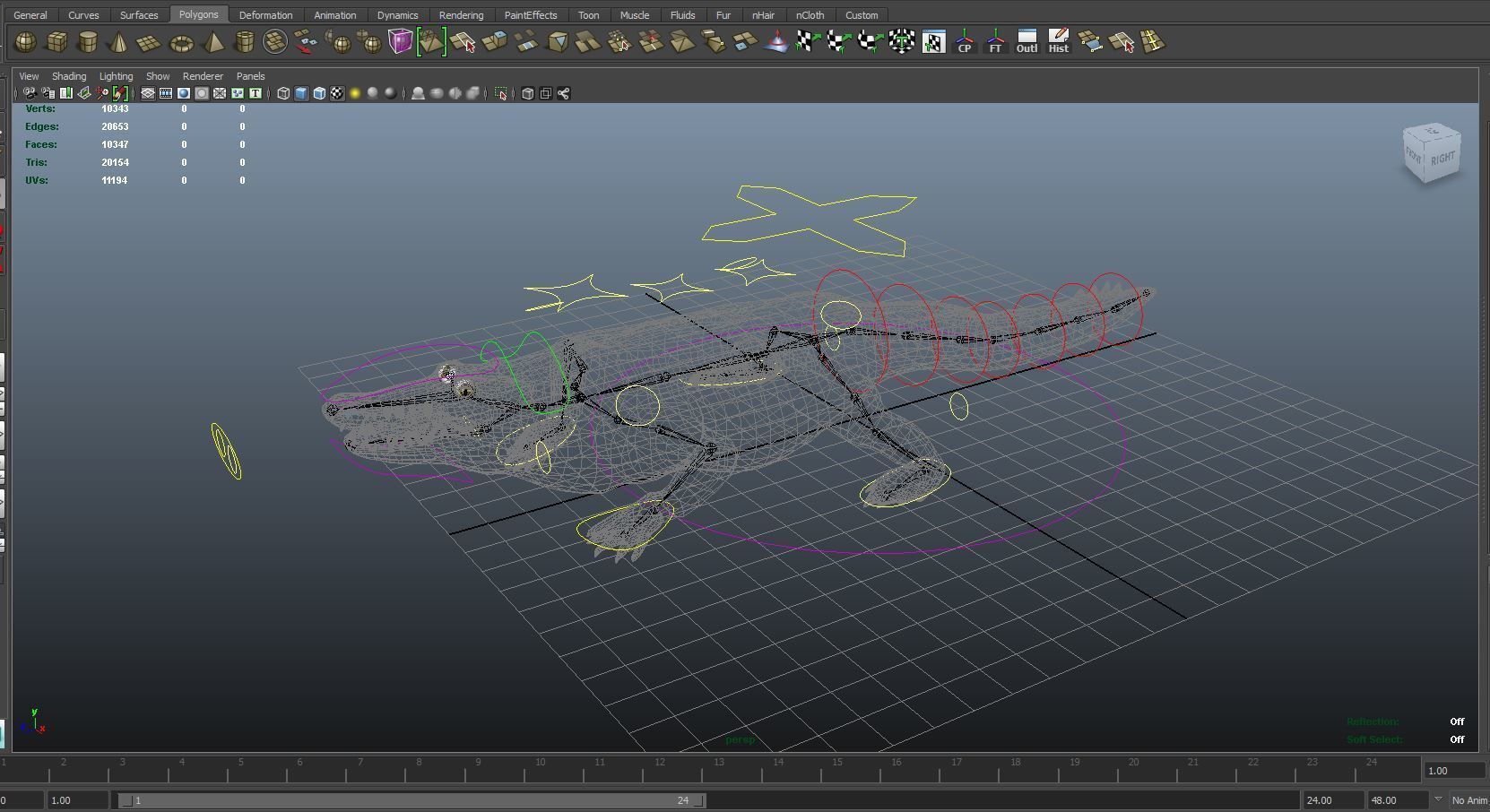Toggle the safe title T display
Screen dimensions: 1490x812
[x=256, y=93]
